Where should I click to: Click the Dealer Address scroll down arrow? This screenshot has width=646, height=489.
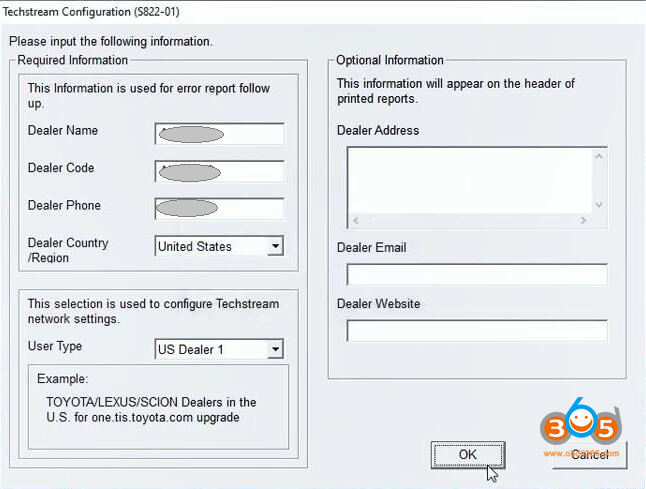point(599,204)
